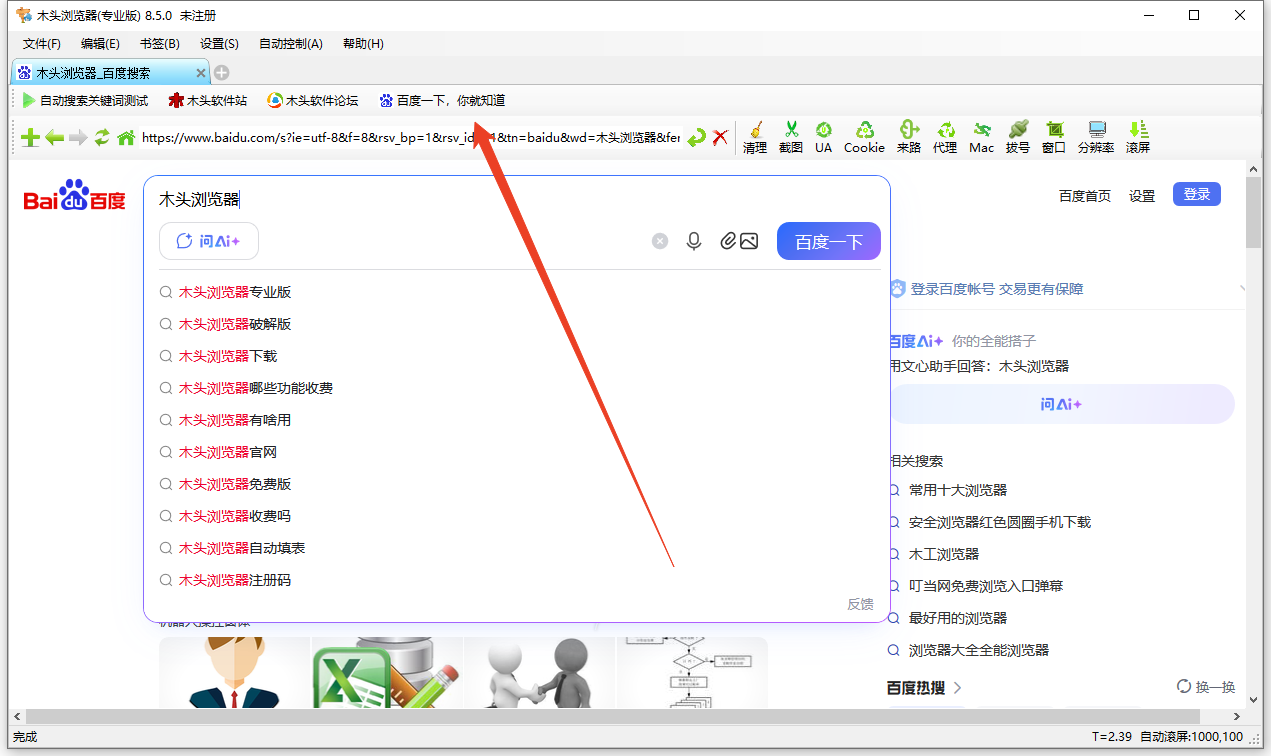Click the 拨号 dial-up tool
This screenshot has height=756, width=1271.
click(1017, 138)
